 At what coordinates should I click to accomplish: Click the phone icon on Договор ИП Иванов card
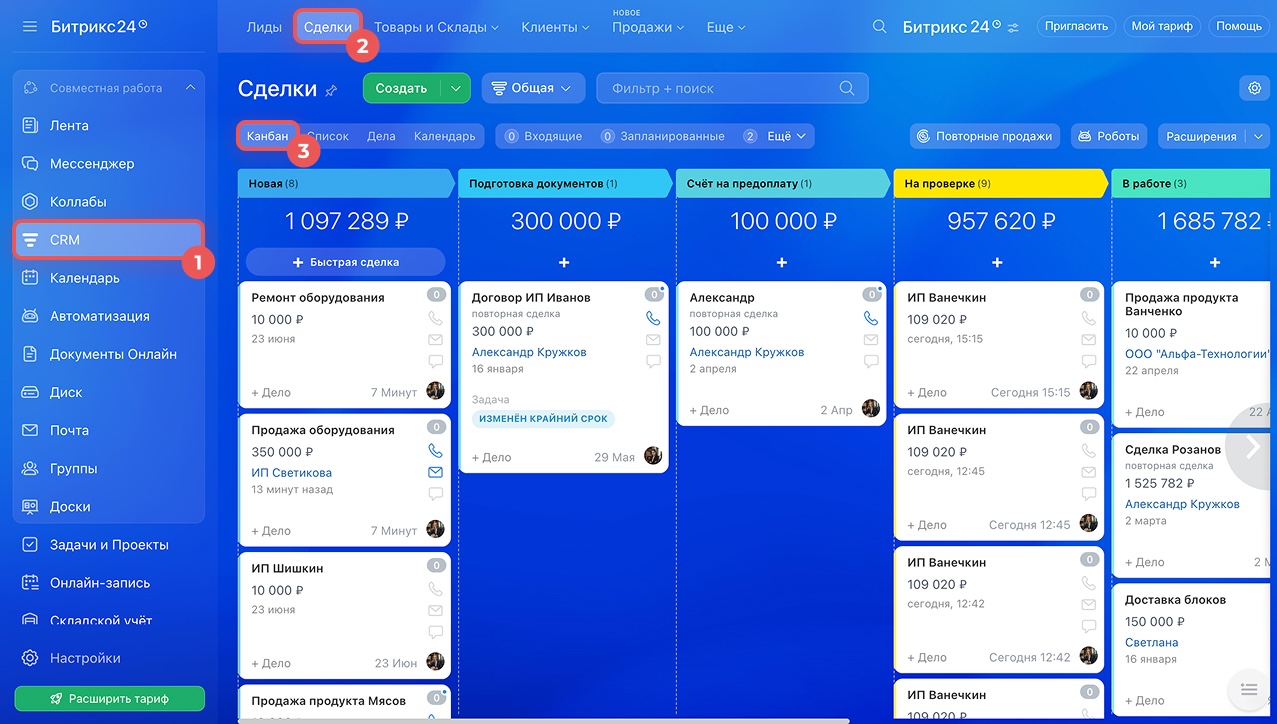coord(653,319)
